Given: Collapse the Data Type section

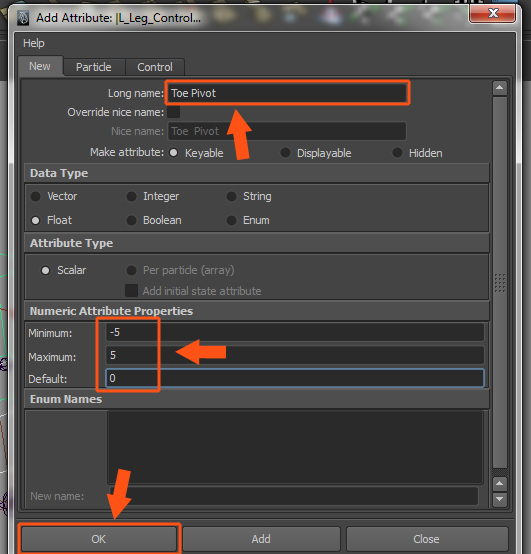Looking at the screenshot, I should (257, 173).
